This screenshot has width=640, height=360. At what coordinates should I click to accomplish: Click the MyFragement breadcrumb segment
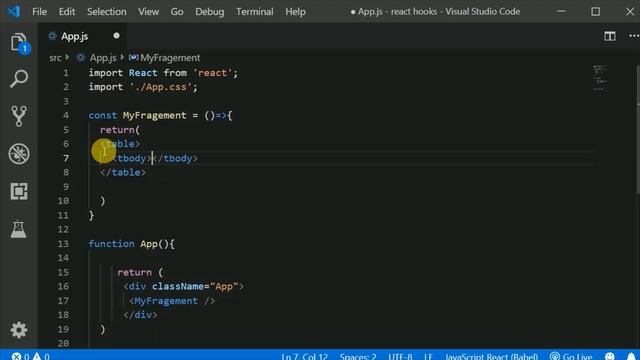(x=170, y=58)
